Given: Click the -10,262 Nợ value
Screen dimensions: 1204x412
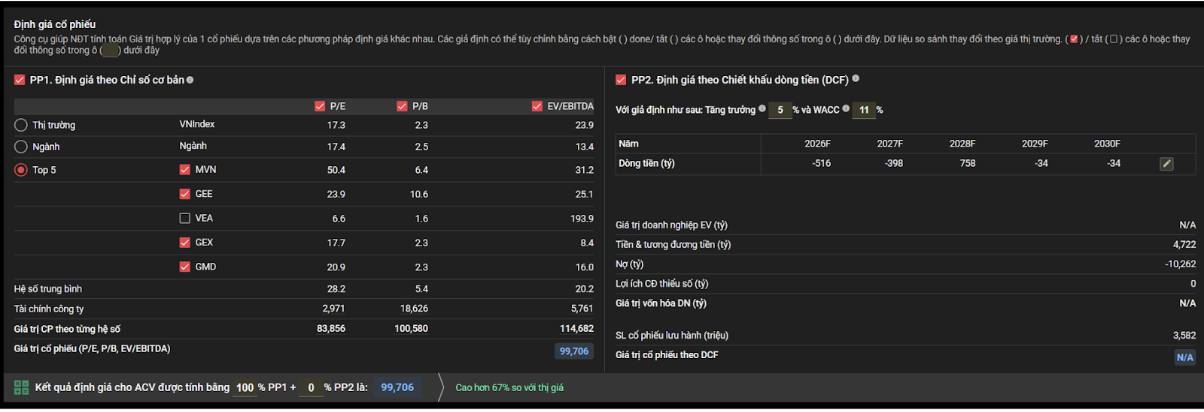Looking at the screenshot, I should (x=1180, y=264).
